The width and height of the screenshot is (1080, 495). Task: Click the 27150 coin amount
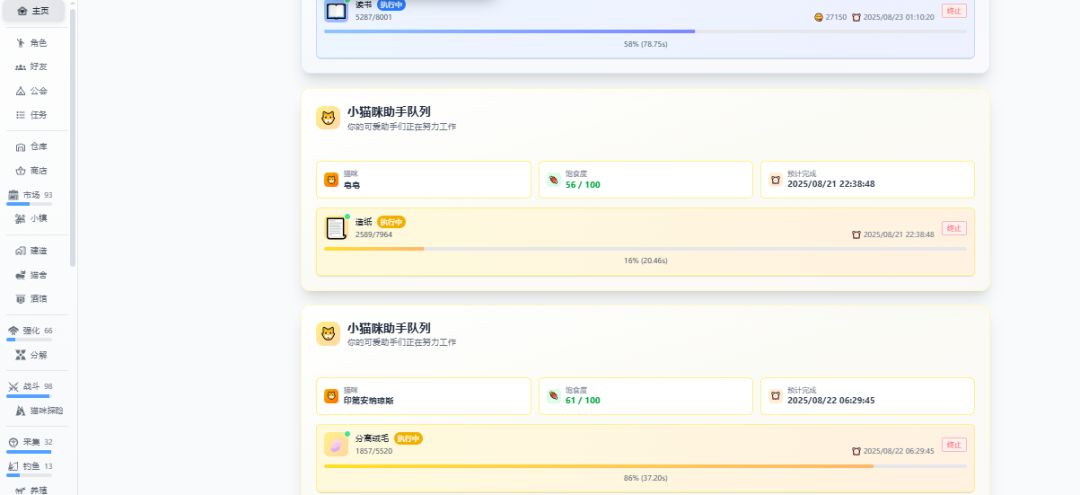click(836, 17)
